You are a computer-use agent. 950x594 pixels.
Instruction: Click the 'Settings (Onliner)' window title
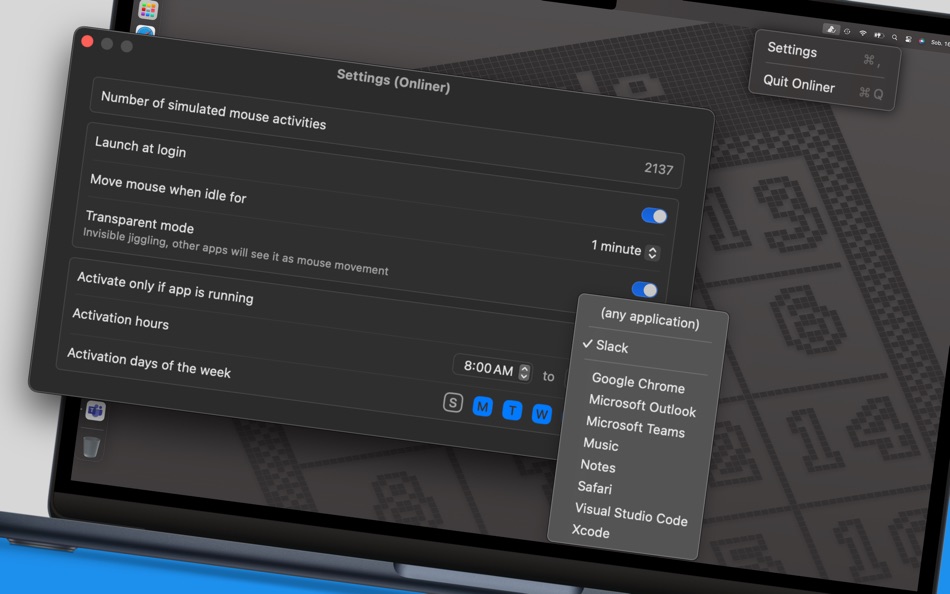[x=393, y=81]
